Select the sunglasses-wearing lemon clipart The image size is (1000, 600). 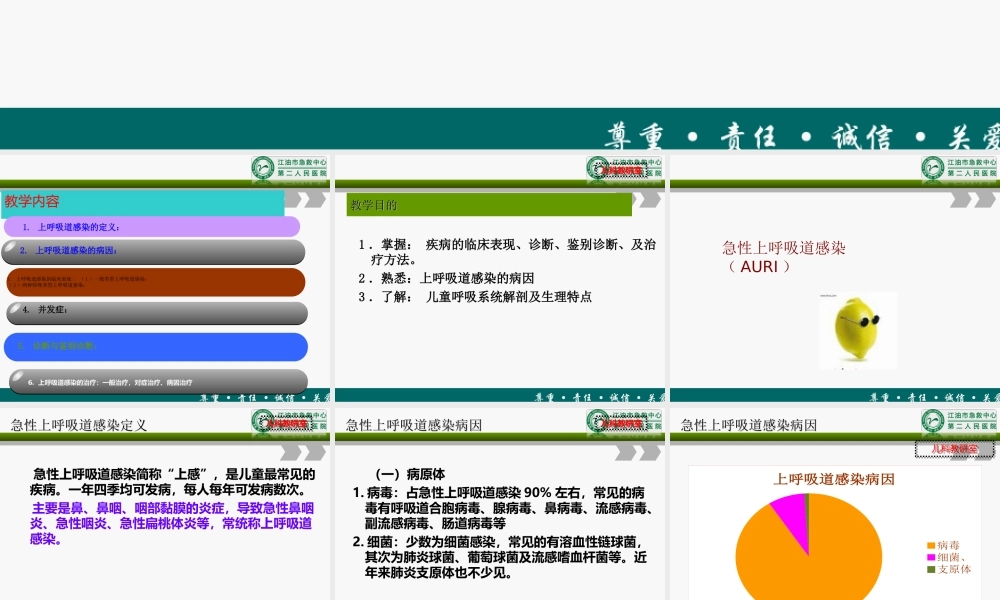(x=858, y=330)
